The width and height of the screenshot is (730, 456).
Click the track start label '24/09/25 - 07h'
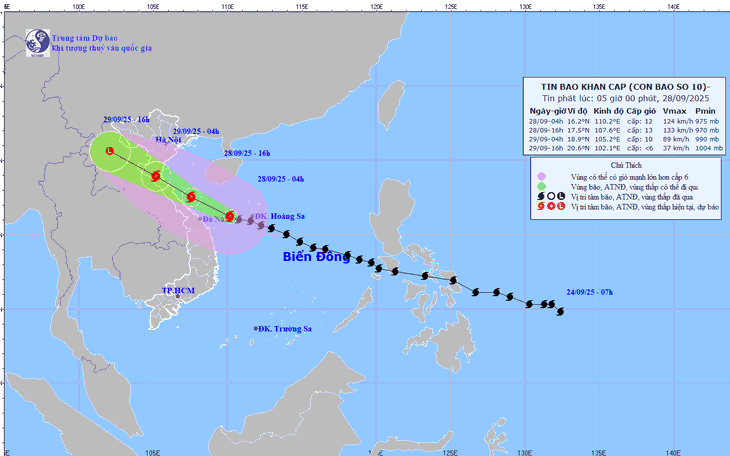pos(589,292)
